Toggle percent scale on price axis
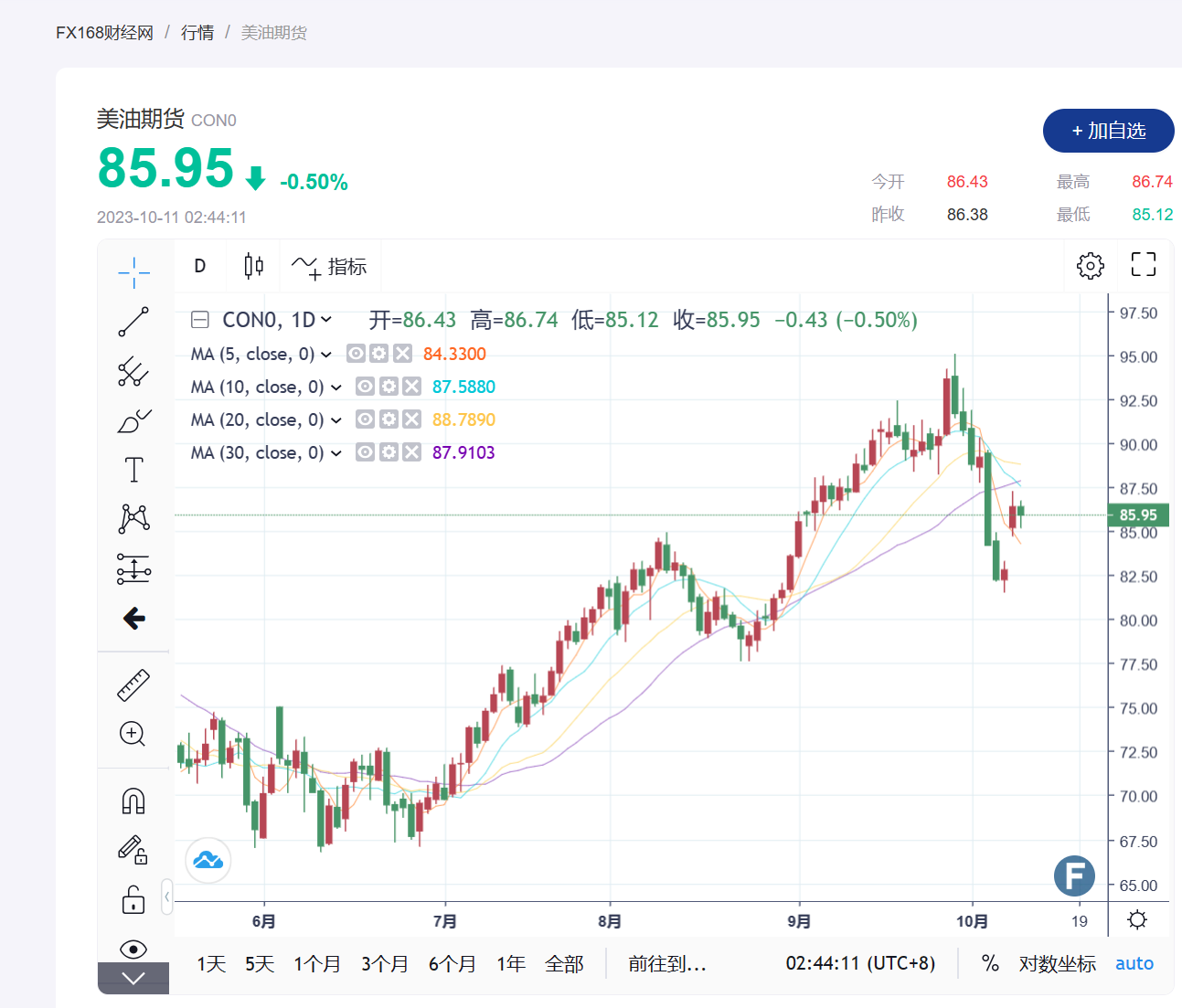This screenshot has height=1008, width=1182. pyautogui.click(x=990, y=963)
